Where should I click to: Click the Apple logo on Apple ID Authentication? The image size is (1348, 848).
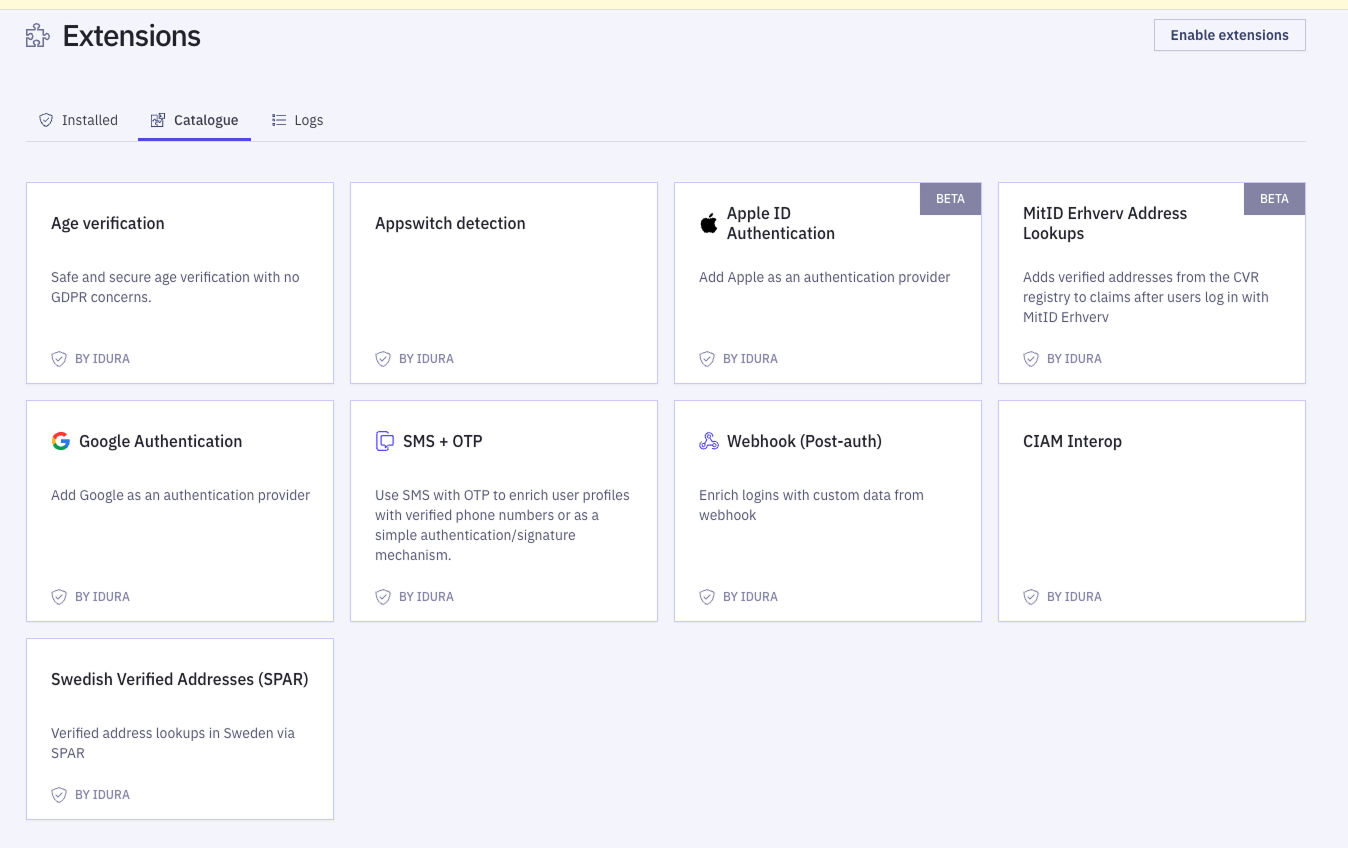point(710,222)
